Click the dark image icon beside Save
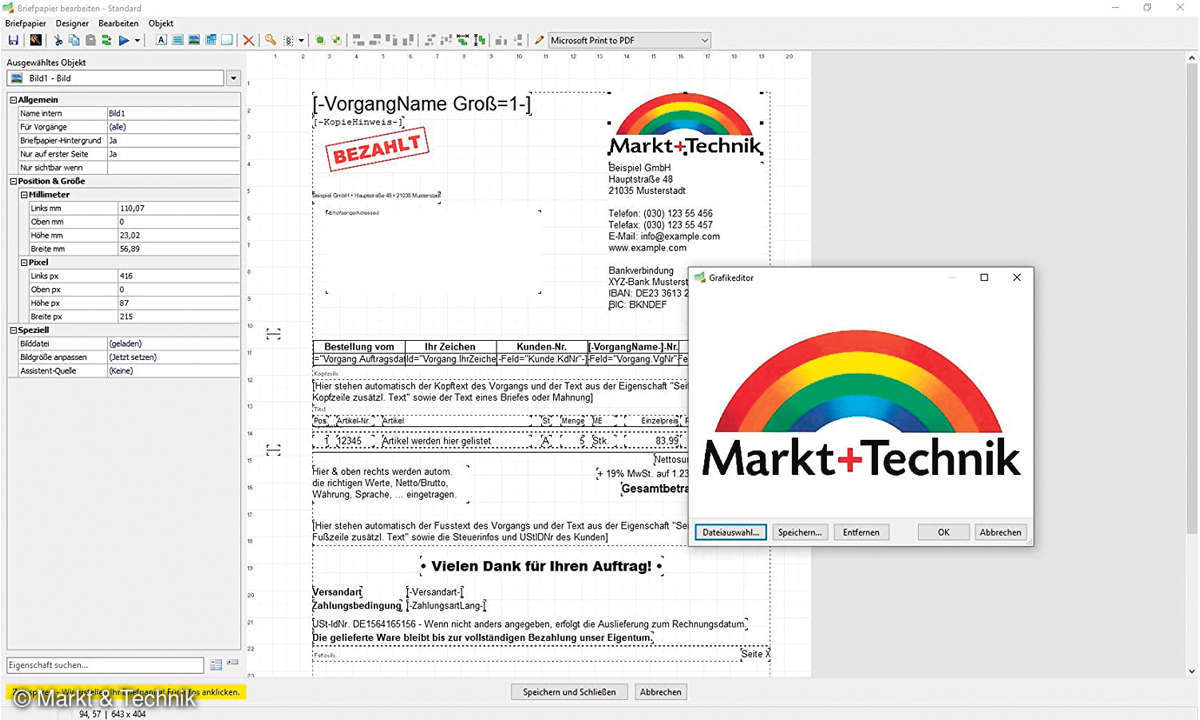Viewport: 1200px width, 720px height. tap(35, 40)
